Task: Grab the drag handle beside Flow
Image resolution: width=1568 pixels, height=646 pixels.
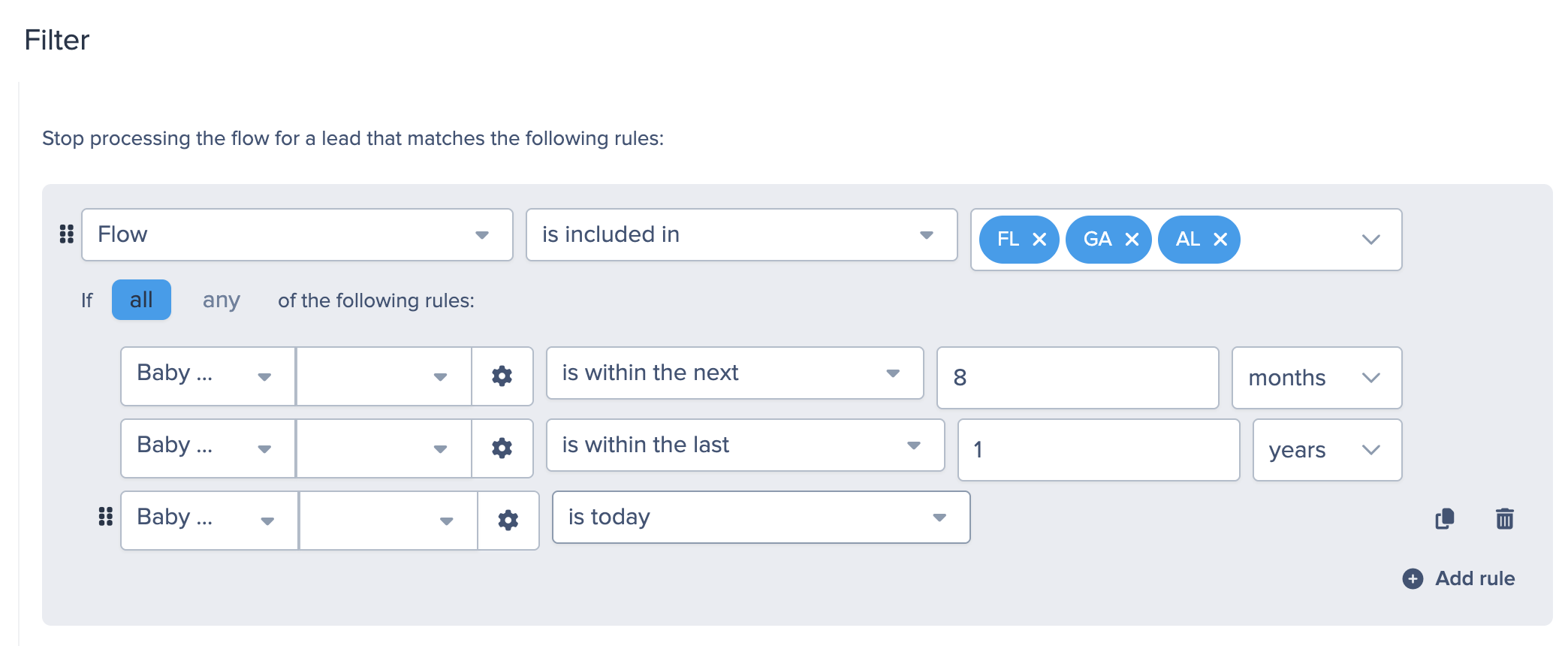Action: pos(67,234)
